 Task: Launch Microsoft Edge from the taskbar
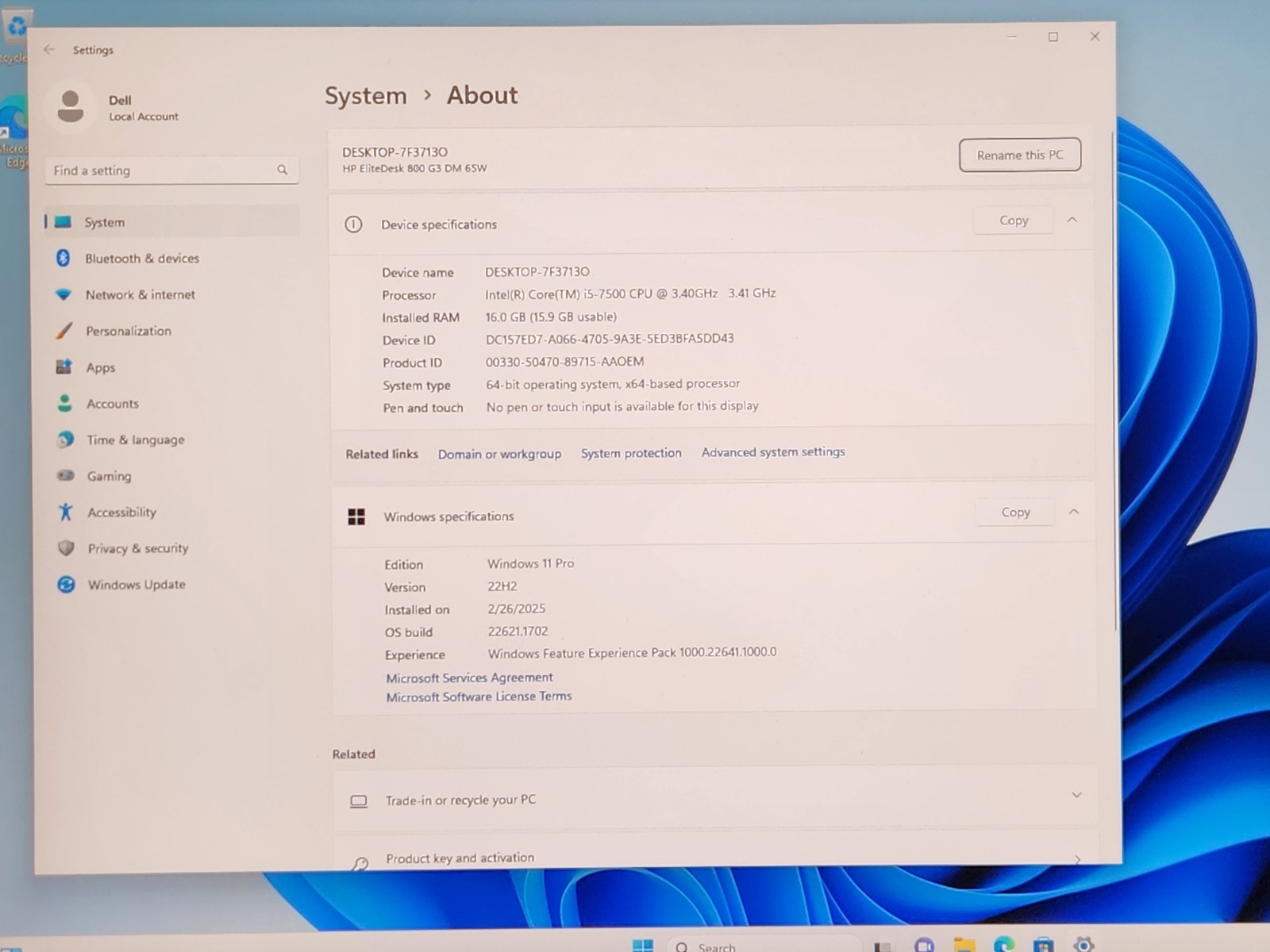(x=1004, y=945)
